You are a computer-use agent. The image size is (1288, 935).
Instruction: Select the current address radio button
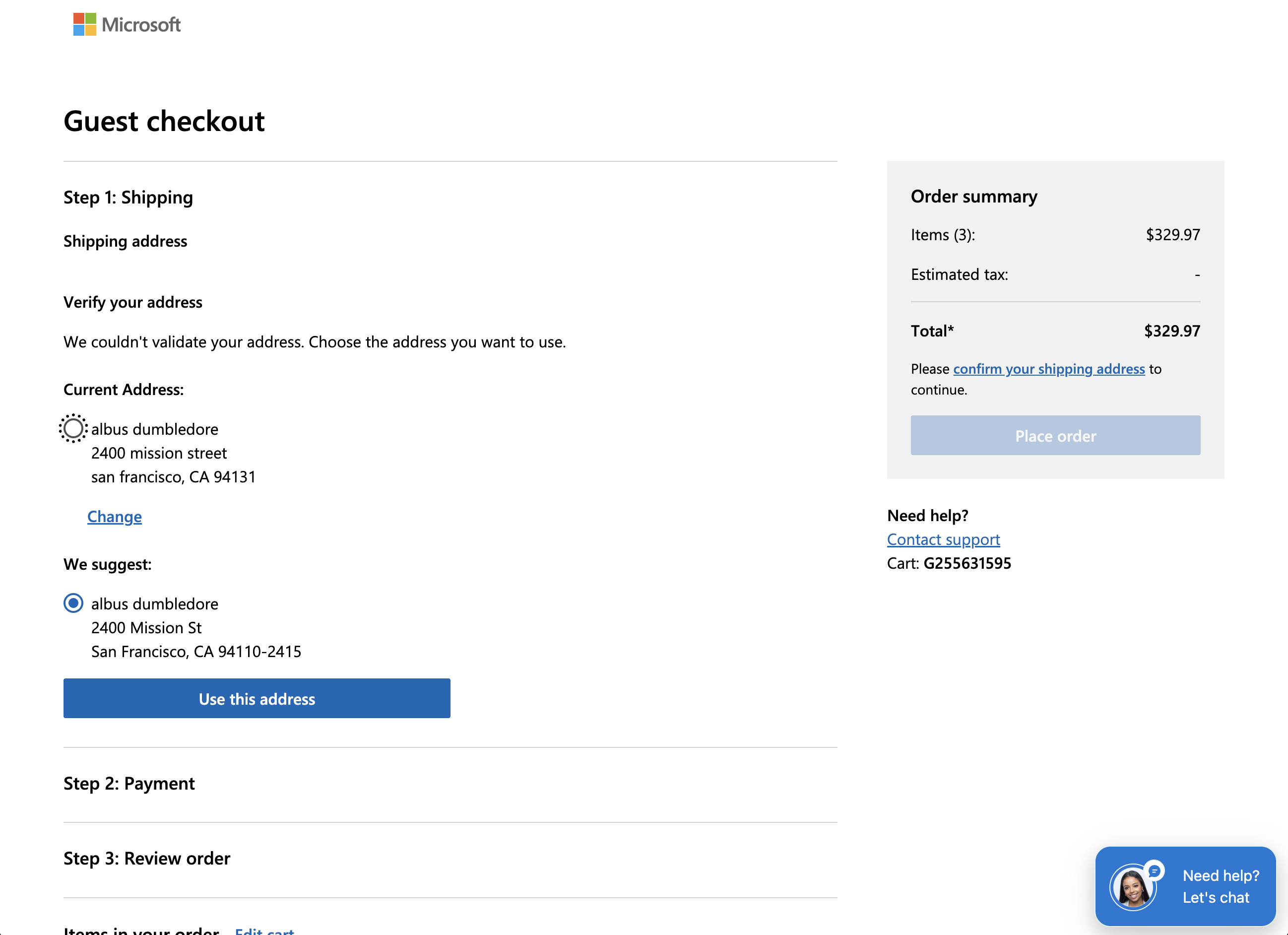[x=73, y=429]
